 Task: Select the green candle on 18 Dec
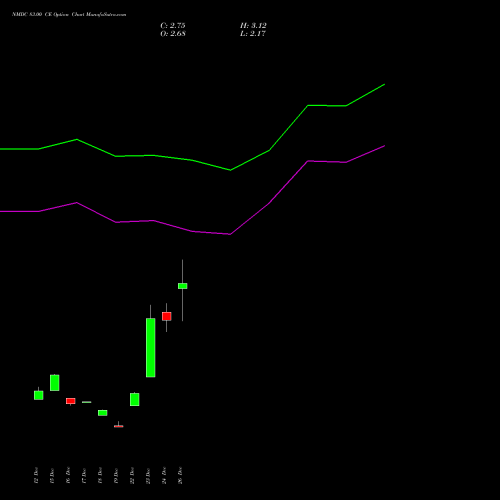coord(103,413)
